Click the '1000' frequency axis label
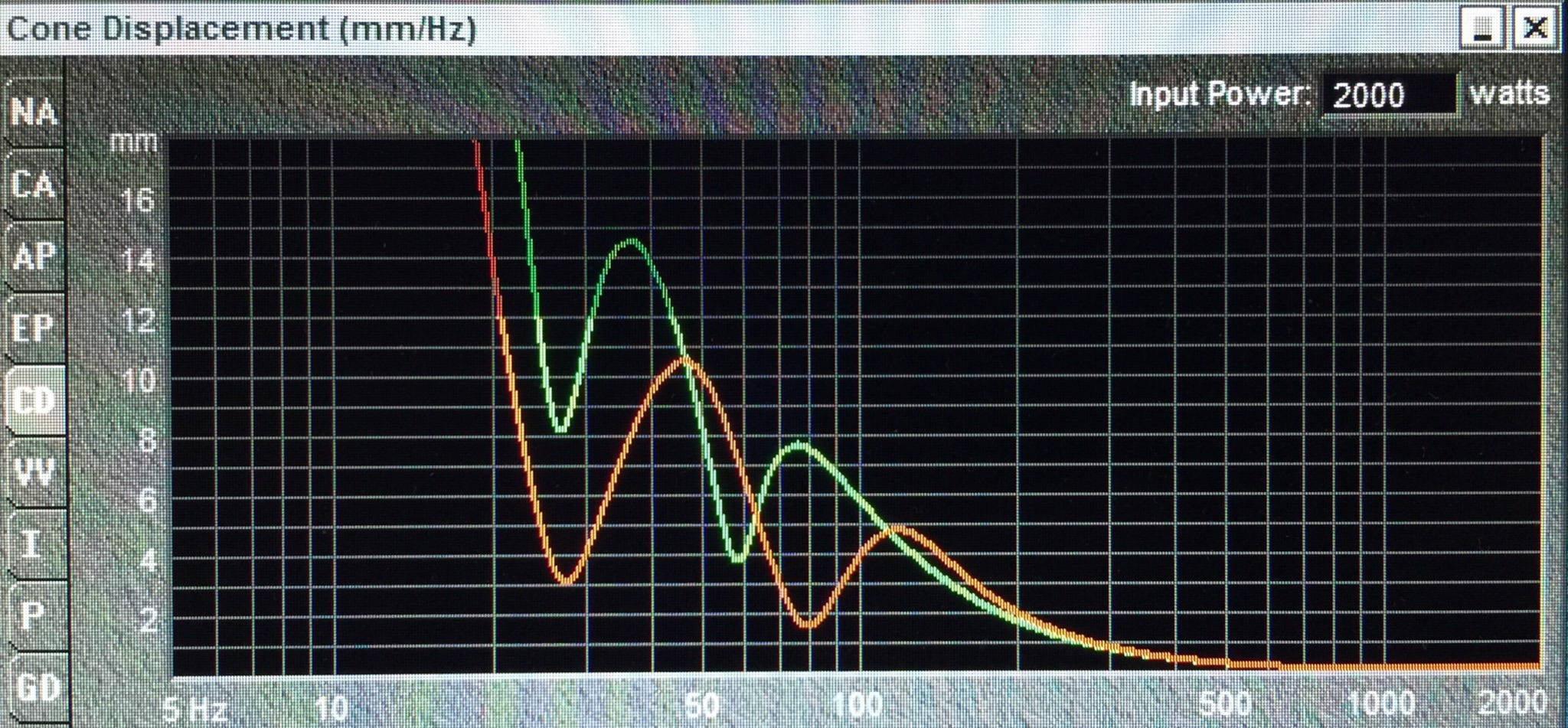The width and height of the screenshot is (1568, 728). point(1380,702)
